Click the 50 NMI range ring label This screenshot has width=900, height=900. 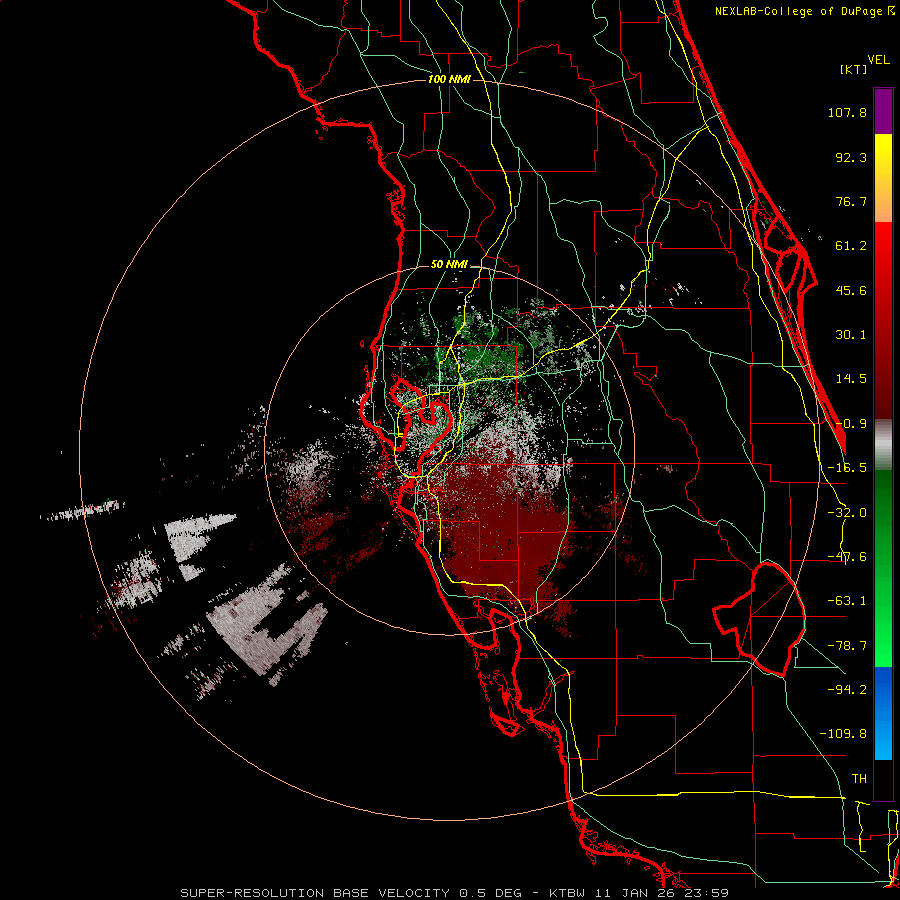tap(449, 265)
